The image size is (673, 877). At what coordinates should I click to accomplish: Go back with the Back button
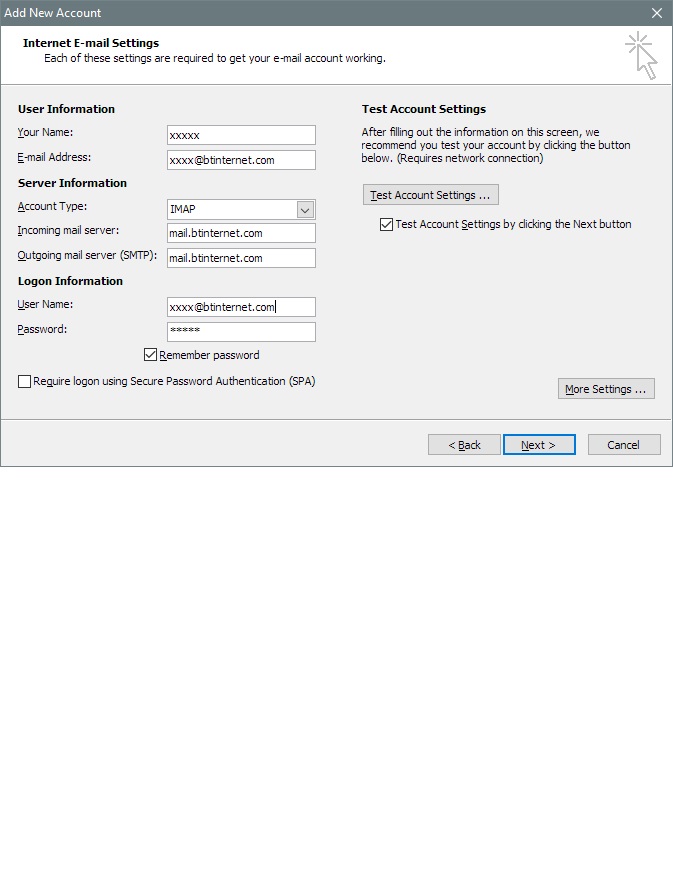[464, 445]
